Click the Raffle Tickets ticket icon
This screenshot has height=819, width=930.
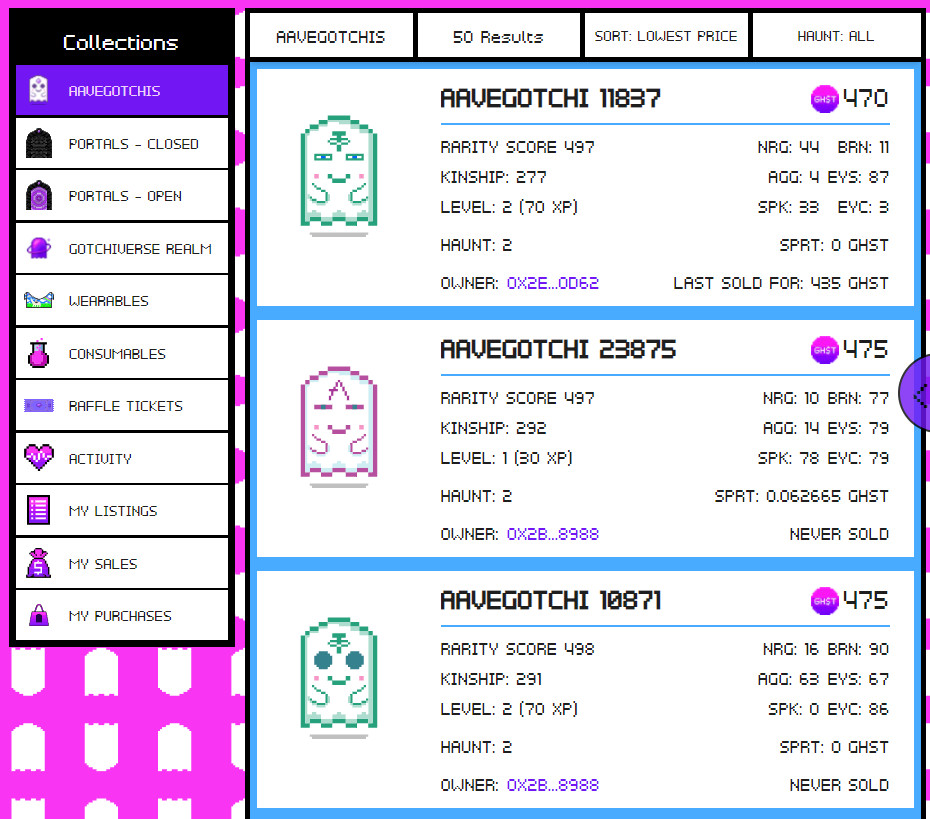tap(39, 406)
